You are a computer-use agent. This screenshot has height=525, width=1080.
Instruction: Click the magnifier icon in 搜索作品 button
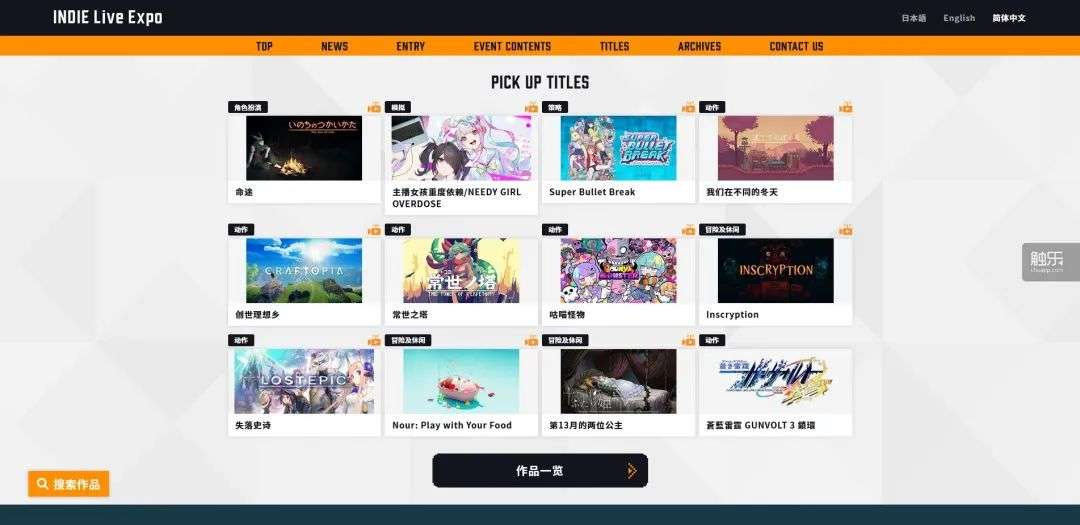pyautogui.click(x=43, y=484)
